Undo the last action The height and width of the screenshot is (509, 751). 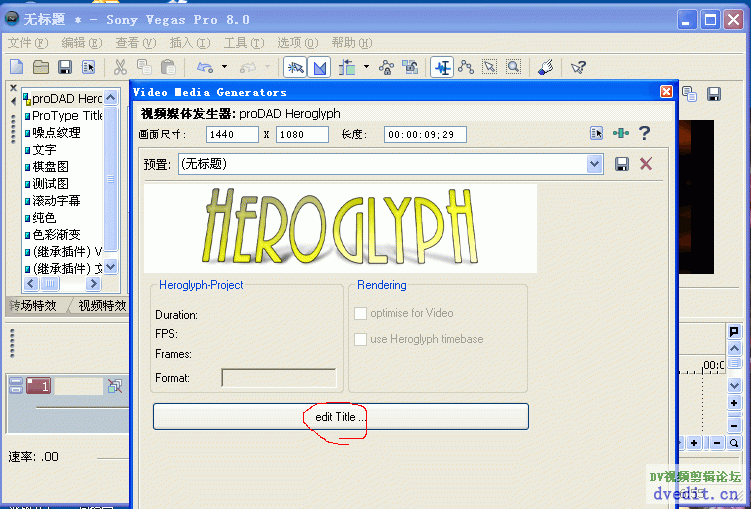point(205,67)
